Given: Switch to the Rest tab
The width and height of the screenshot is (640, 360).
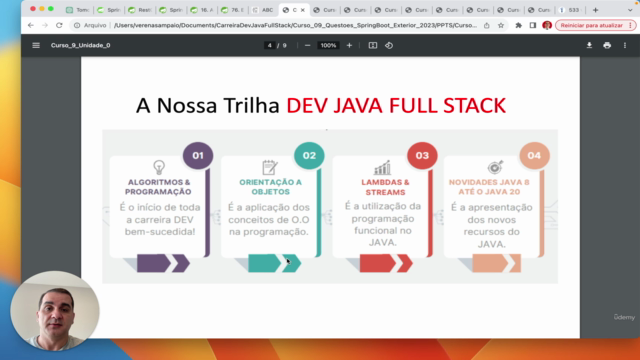Looking at the screenshot, I should [x=140, y=10].
